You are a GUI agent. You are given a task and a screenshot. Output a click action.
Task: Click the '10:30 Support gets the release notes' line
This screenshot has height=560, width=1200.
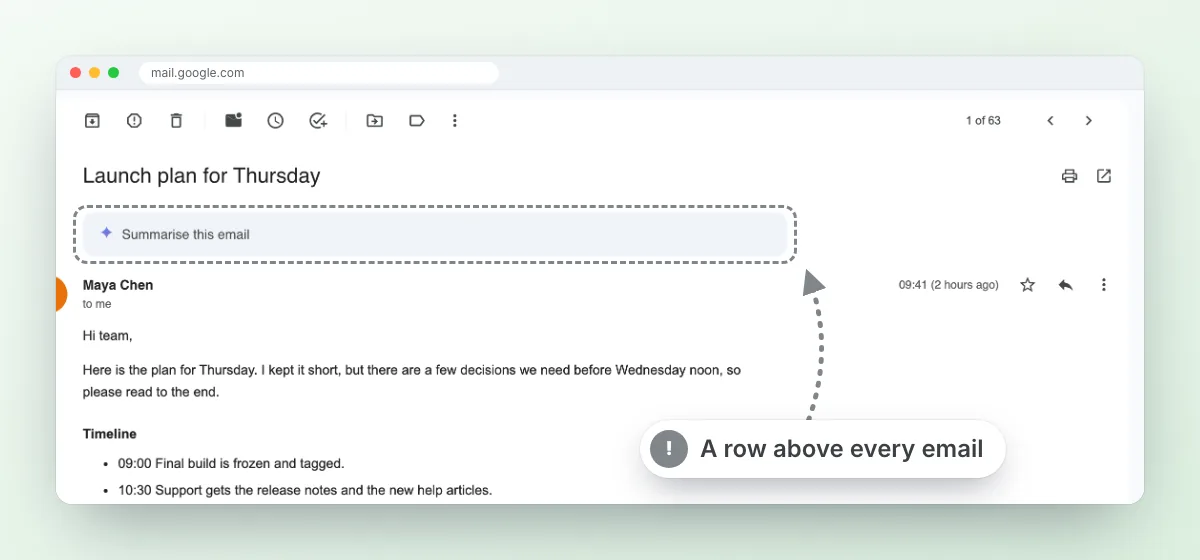(305, 490)
